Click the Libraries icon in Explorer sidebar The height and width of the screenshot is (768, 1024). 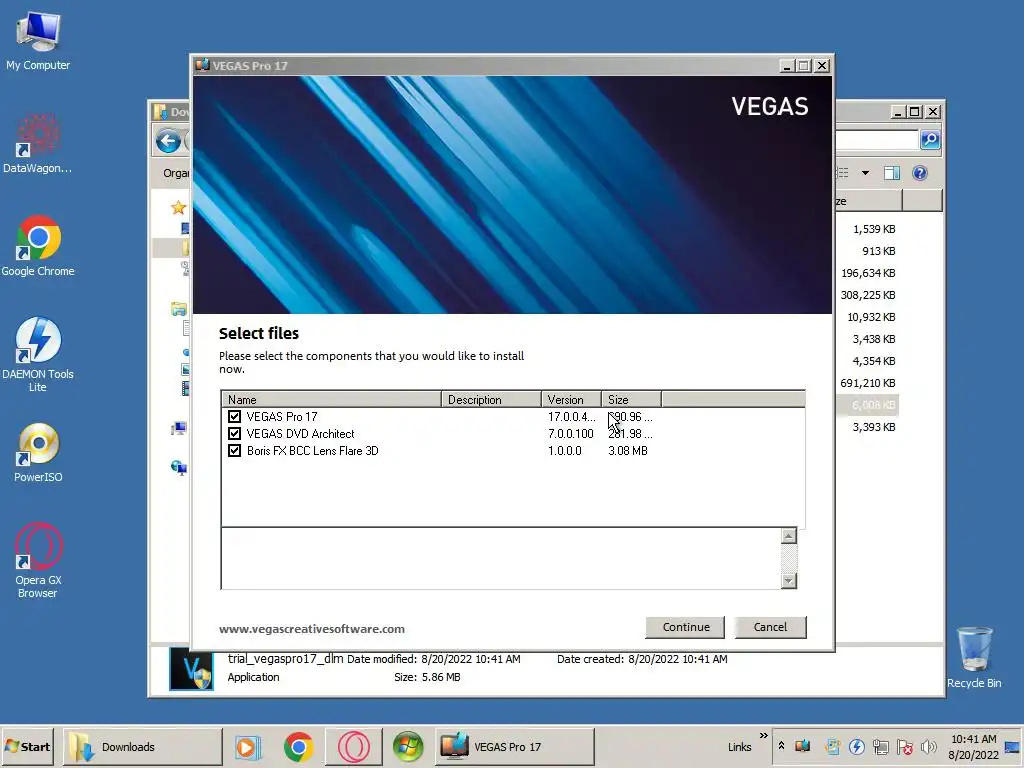tap(178, 308)
